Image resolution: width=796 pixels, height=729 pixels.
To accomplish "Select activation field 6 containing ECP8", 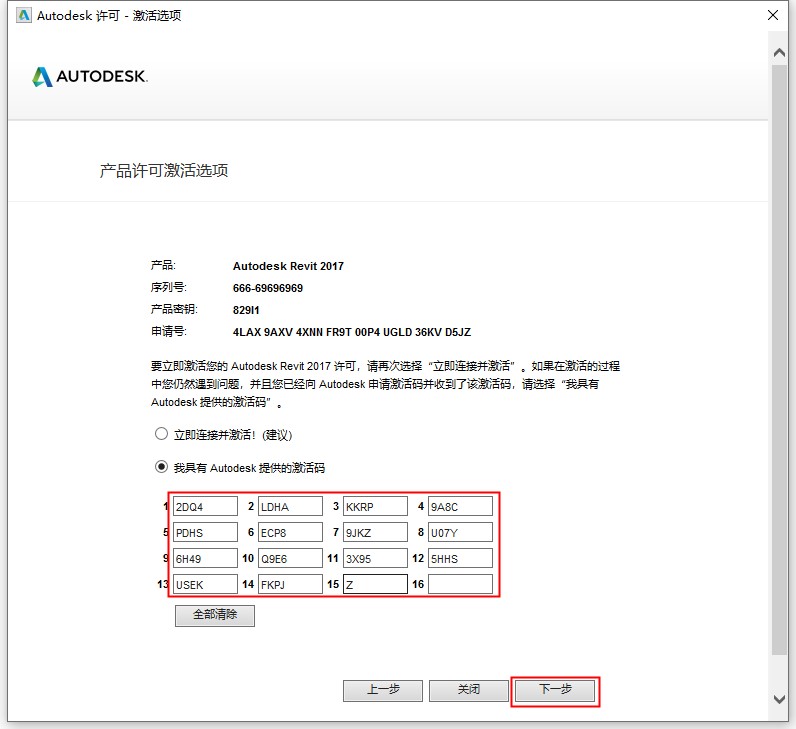I will pyautogui.click(x=290, y=533).
